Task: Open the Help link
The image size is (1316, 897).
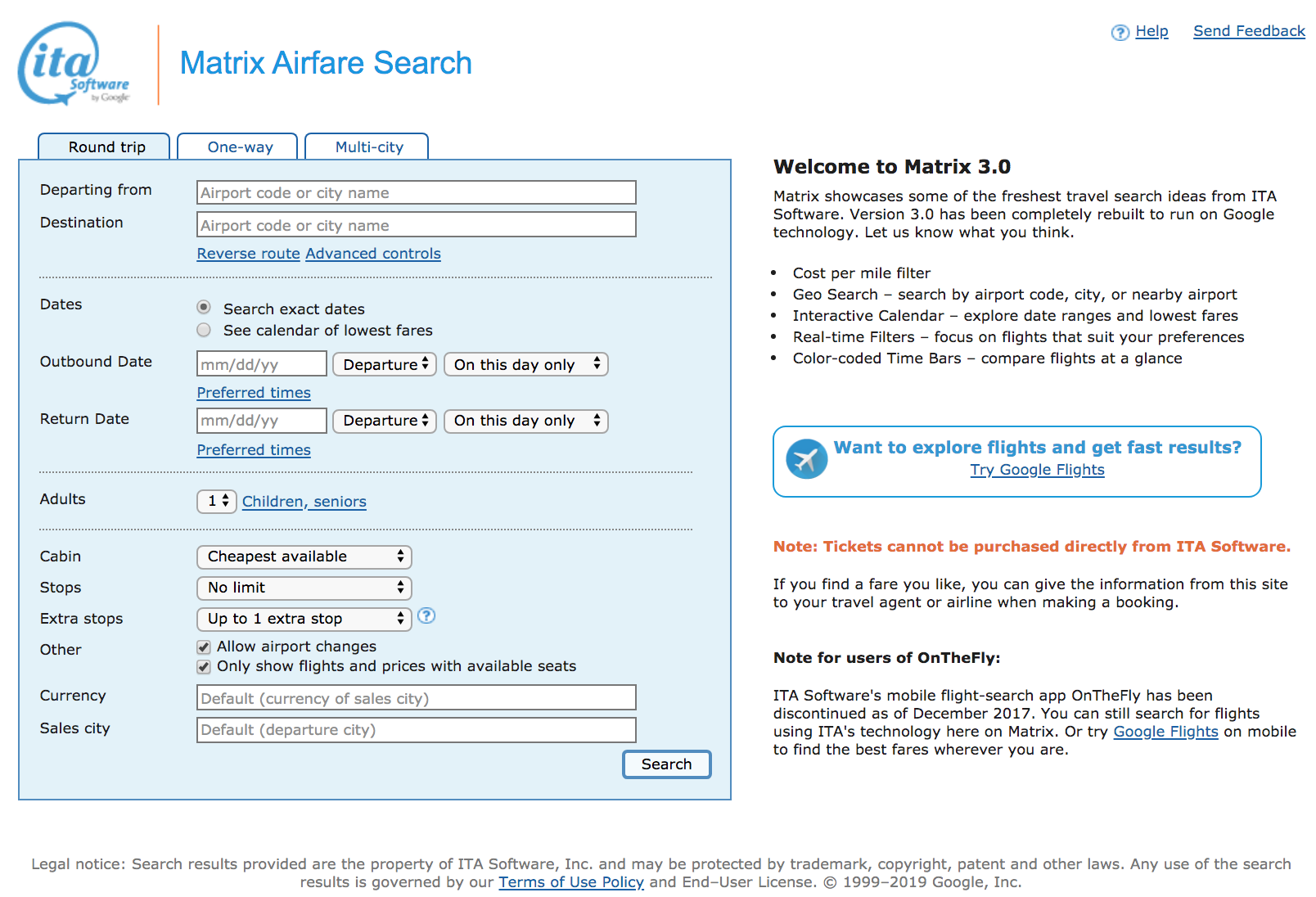Action: [1151, 31]
